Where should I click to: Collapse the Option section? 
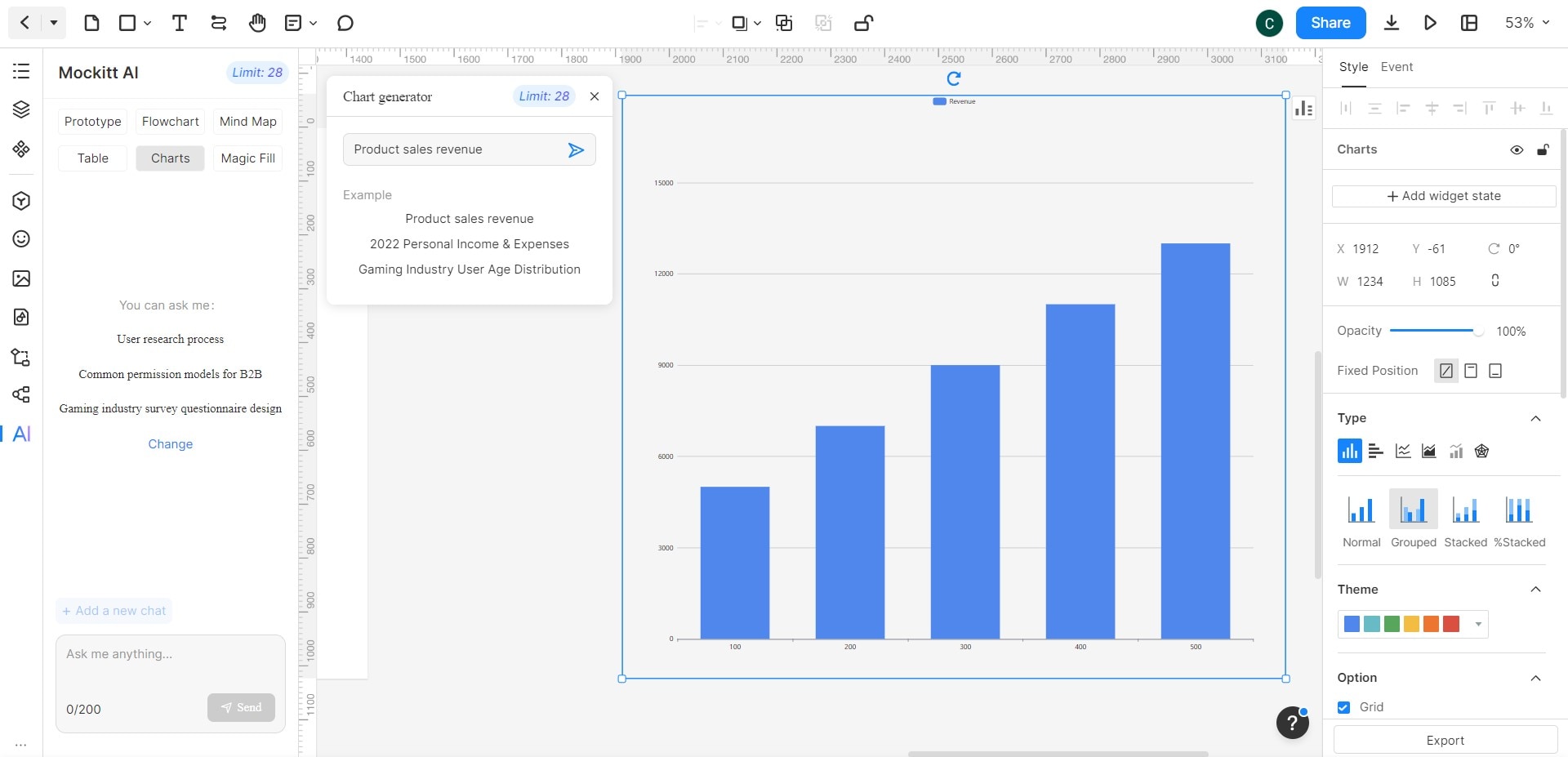1535,678
